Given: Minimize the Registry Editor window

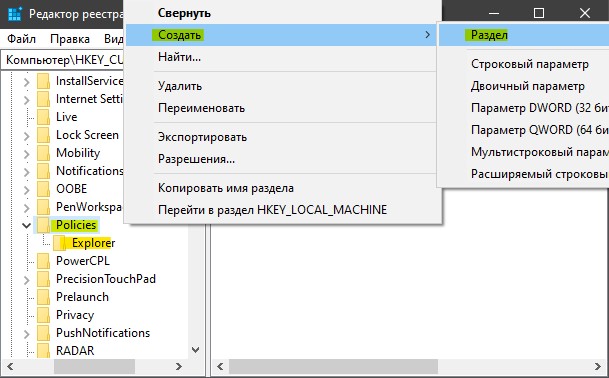Looking at the screenshot, I should 494,13.
